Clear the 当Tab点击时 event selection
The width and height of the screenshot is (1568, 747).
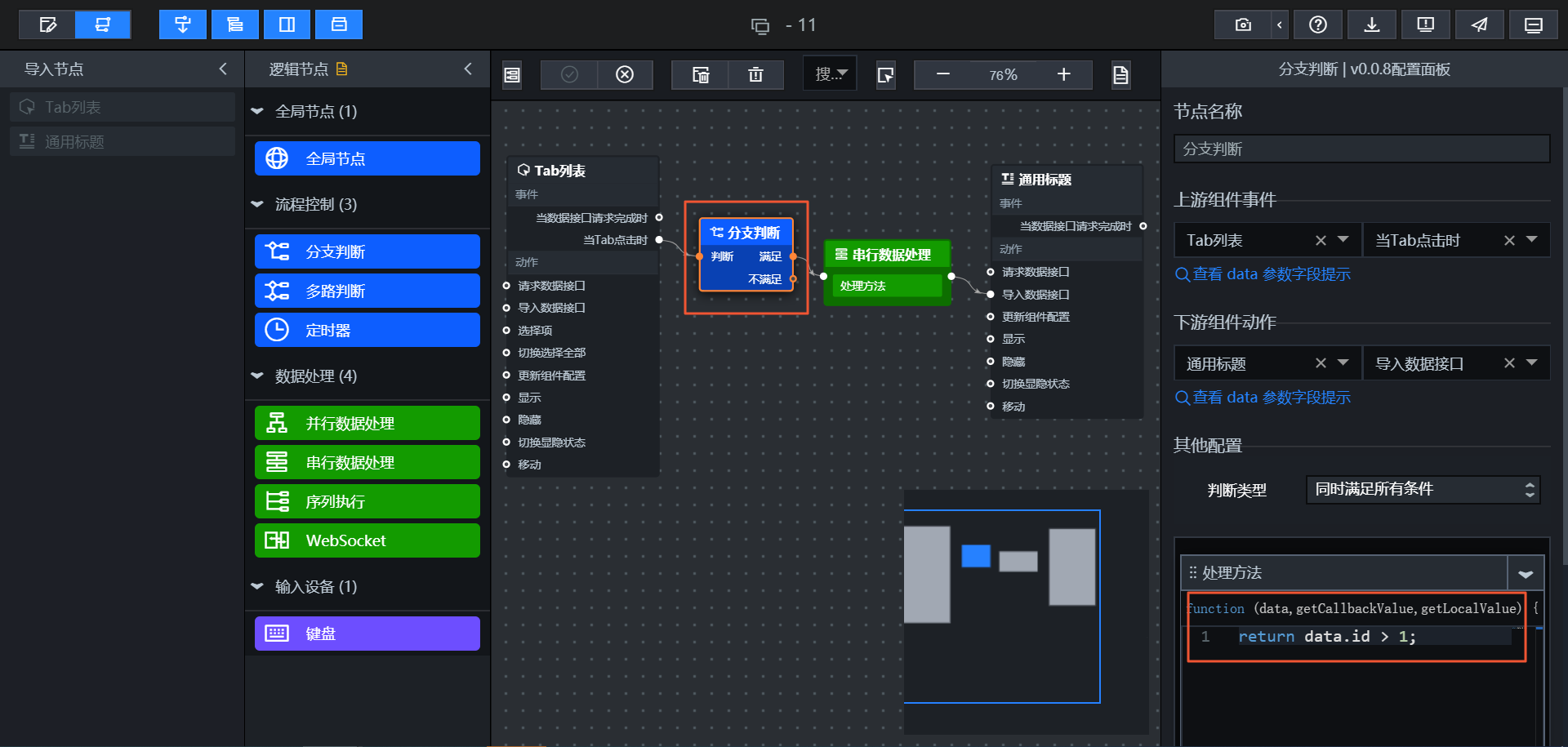[x=1509, y=240]
